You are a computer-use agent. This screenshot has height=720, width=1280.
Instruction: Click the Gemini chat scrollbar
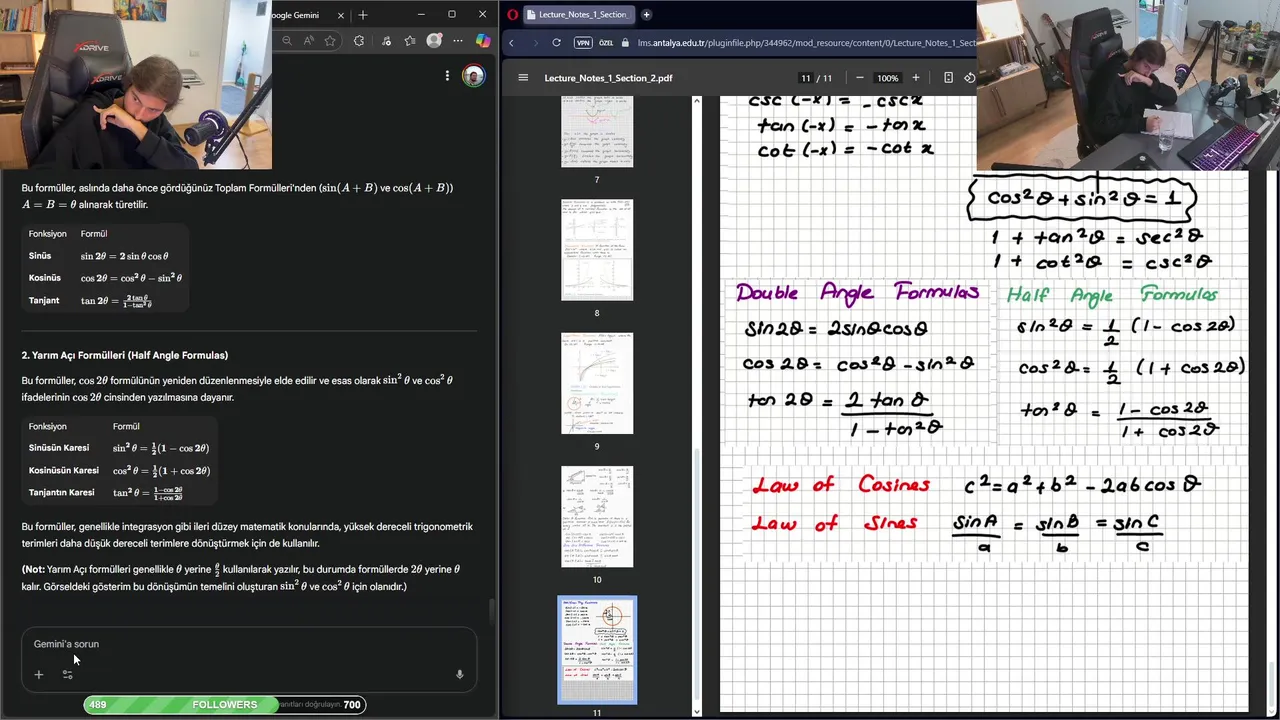click(x=491, y=612)
